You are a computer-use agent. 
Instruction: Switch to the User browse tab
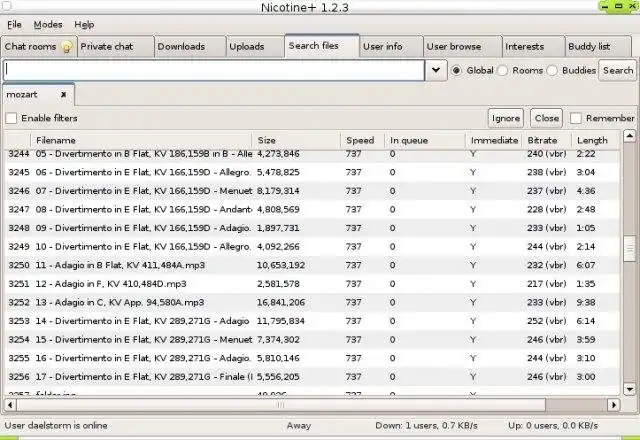[462, 47]
